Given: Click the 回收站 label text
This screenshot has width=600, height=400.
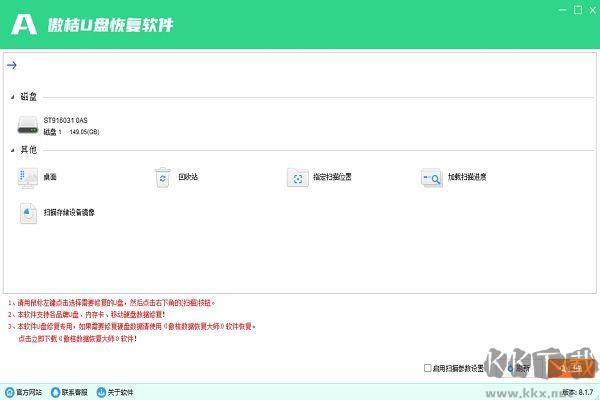Looking at the screenshot, I should (x=188, y=177).
